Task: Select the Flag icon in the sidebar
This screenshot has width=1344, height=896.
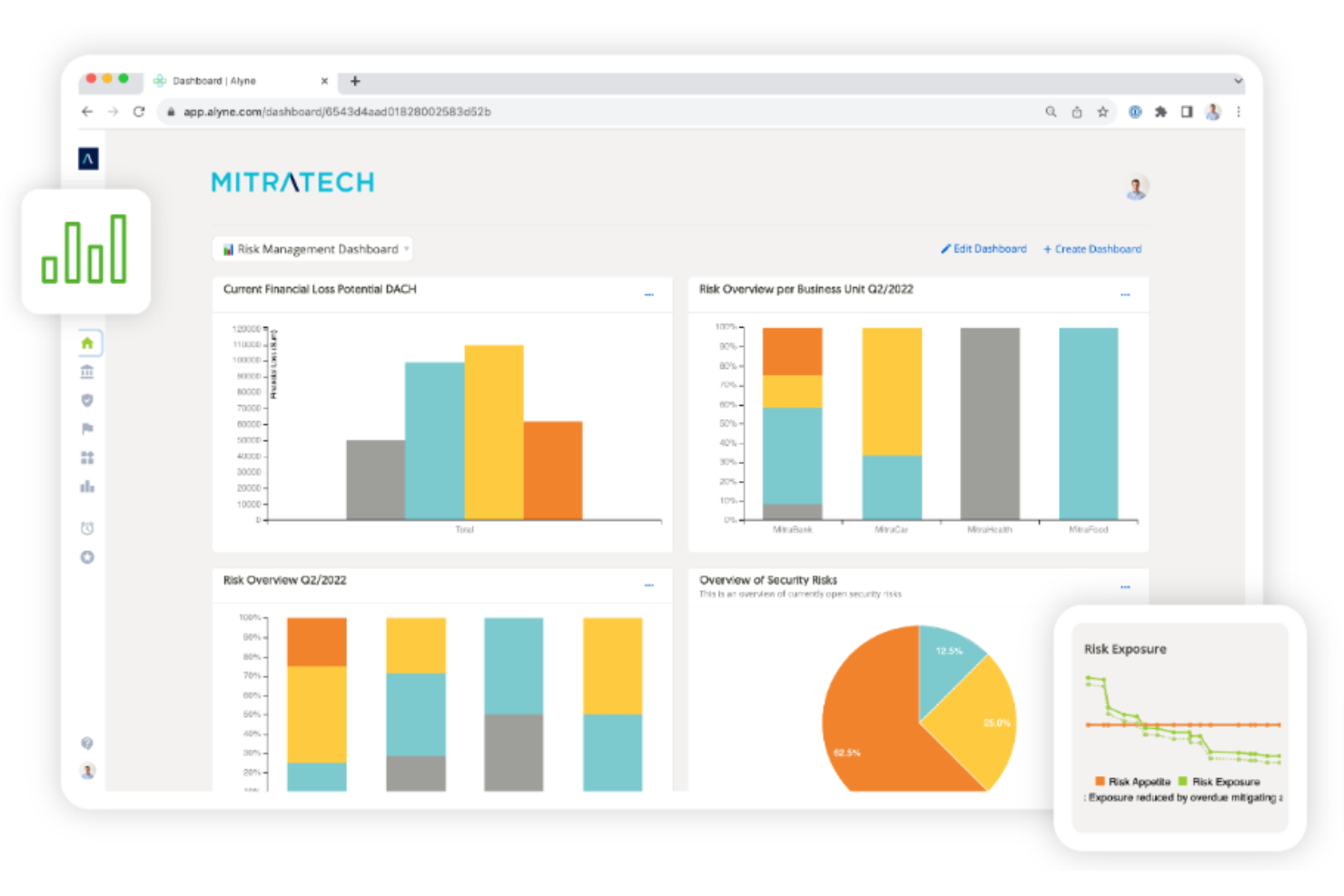Action: click(87, 429)
